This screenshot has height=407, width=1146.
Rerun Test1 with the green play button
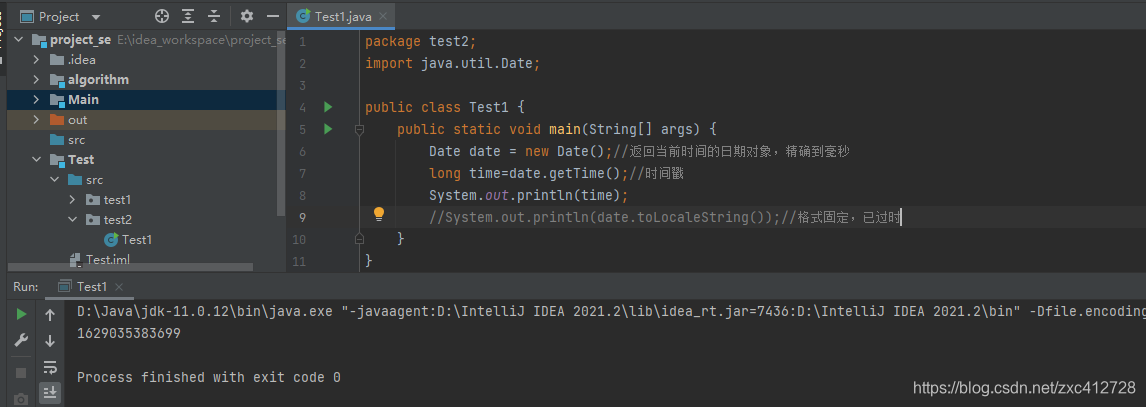21,314
